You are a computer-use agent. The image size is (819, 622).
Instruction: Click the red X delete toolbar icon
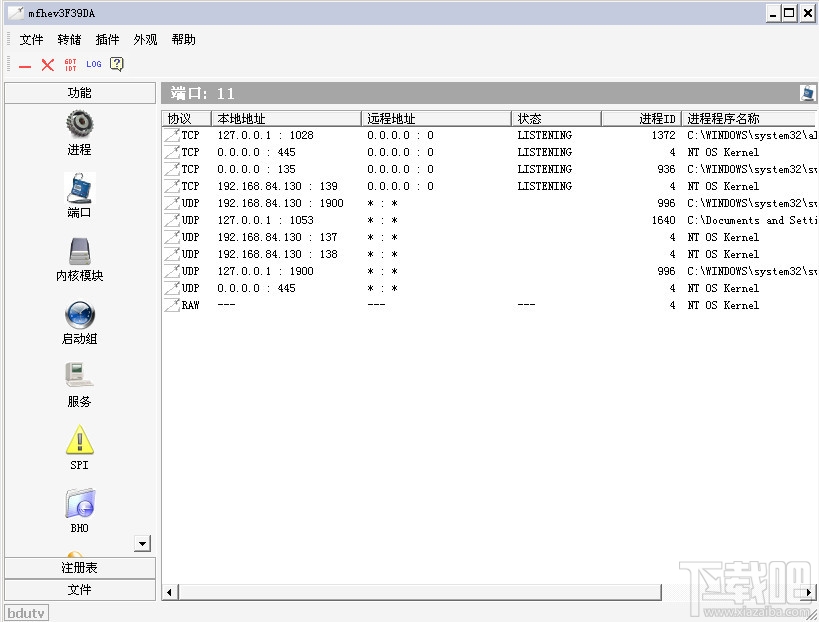[47, 64]
